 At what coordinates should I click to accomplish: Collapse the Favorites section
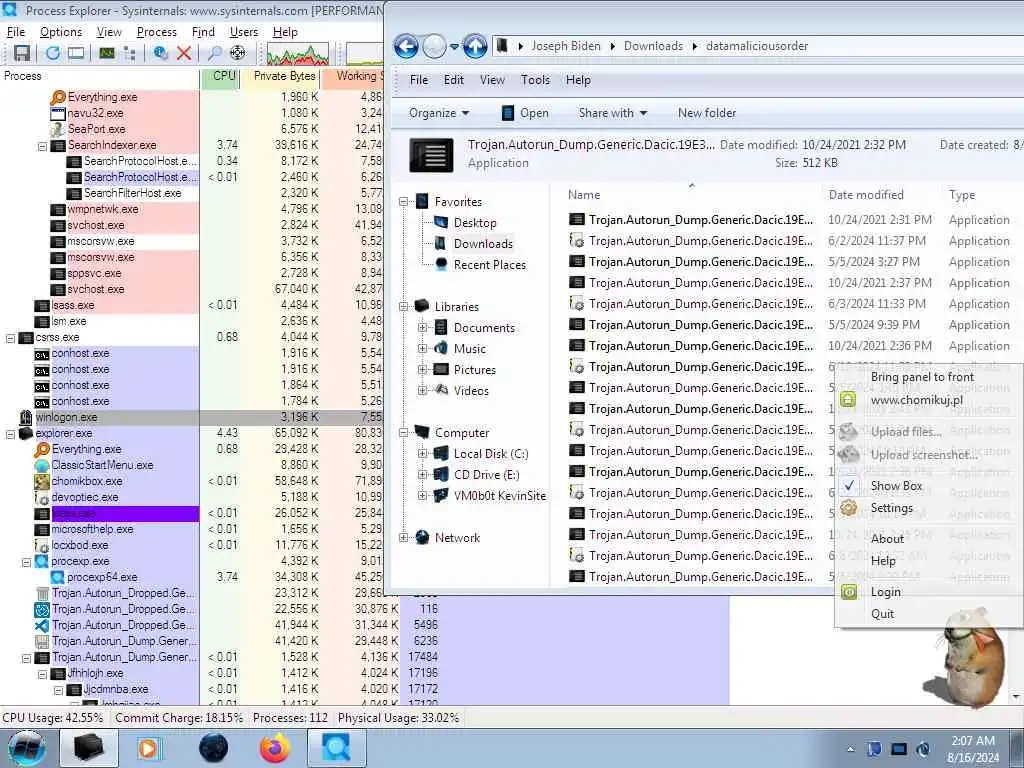tap(404, 202)
